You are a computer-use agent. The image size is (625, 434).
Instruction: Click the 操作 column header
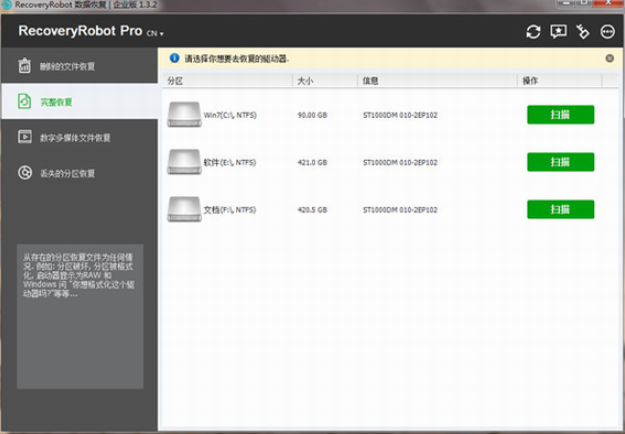560,81
